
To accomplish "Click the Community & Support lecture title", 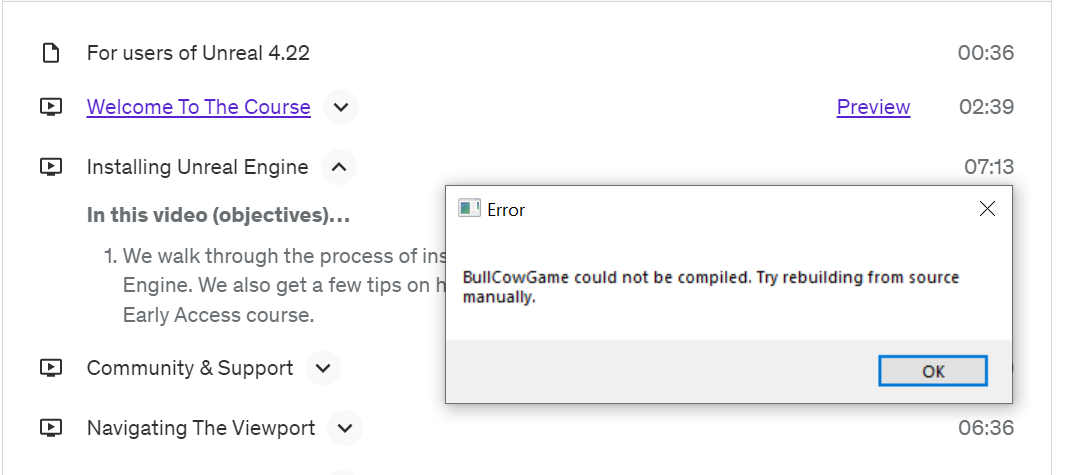I will pyautogui.click(x=190, y=368).
